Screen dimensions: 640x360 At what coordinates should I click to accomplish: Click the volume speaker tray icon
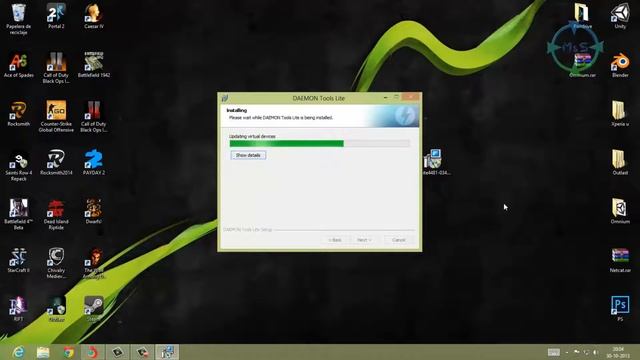point(596,352)
